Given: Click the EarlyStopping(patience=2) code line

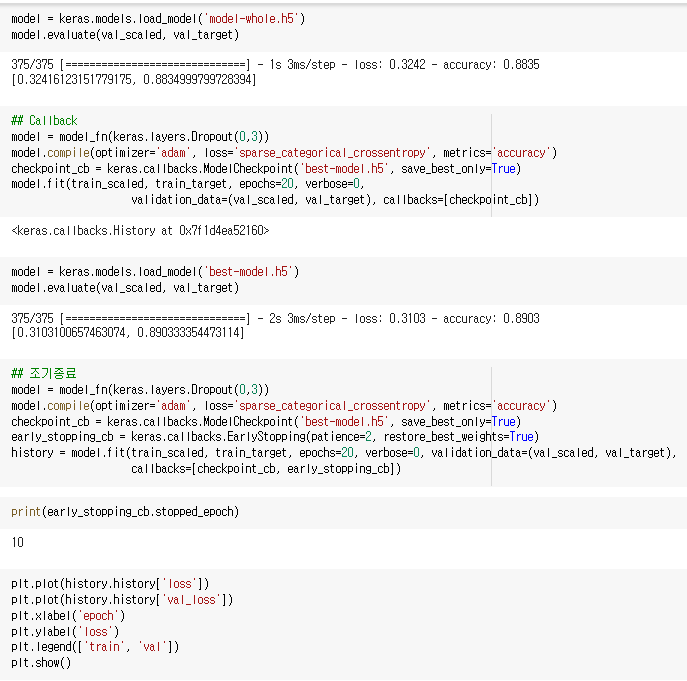Looking at the screenshot, I should pyautogui.click(x=275, y=437).
